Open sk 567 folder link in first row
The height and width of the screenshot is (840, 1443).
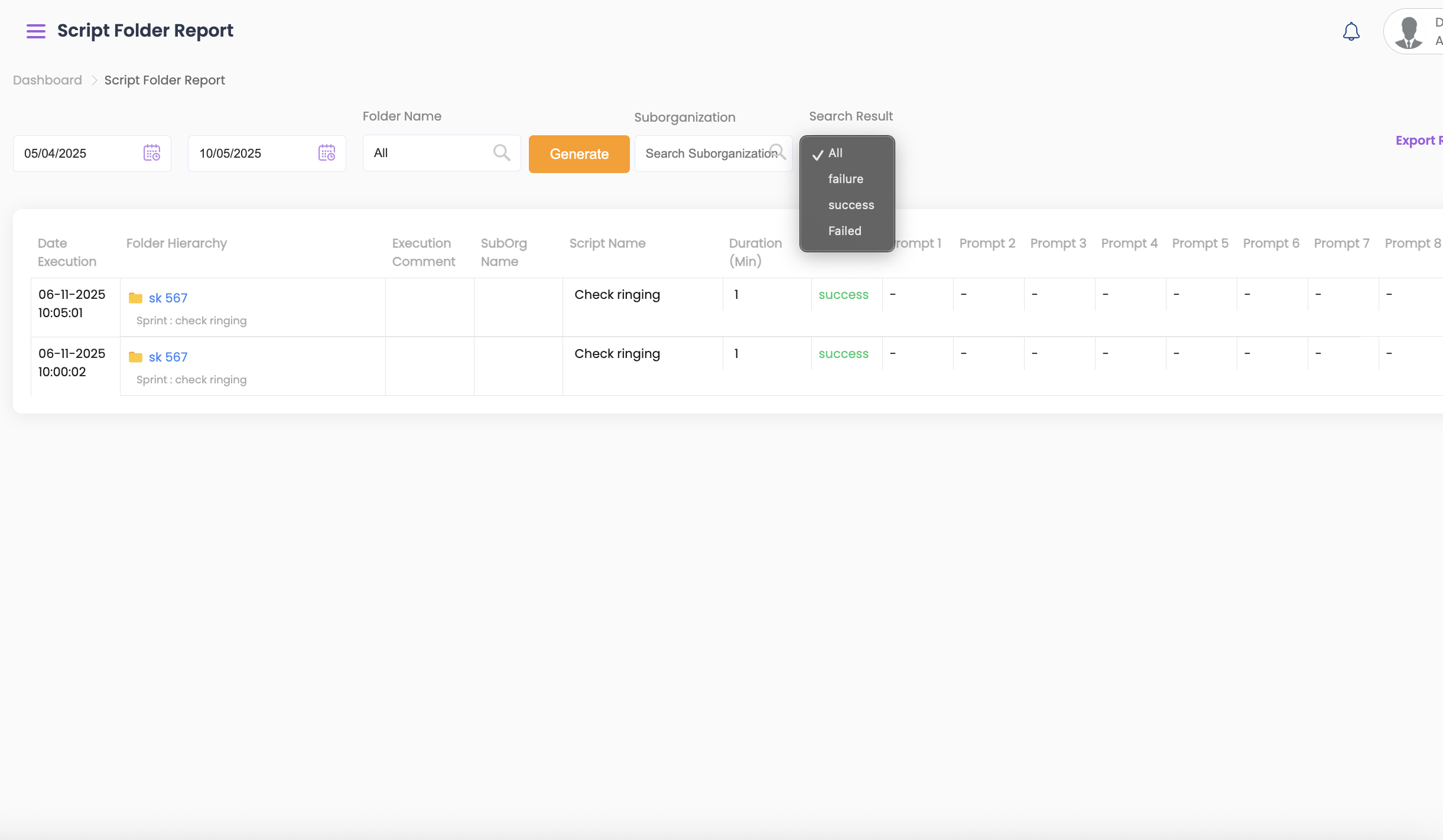(168, 298)
